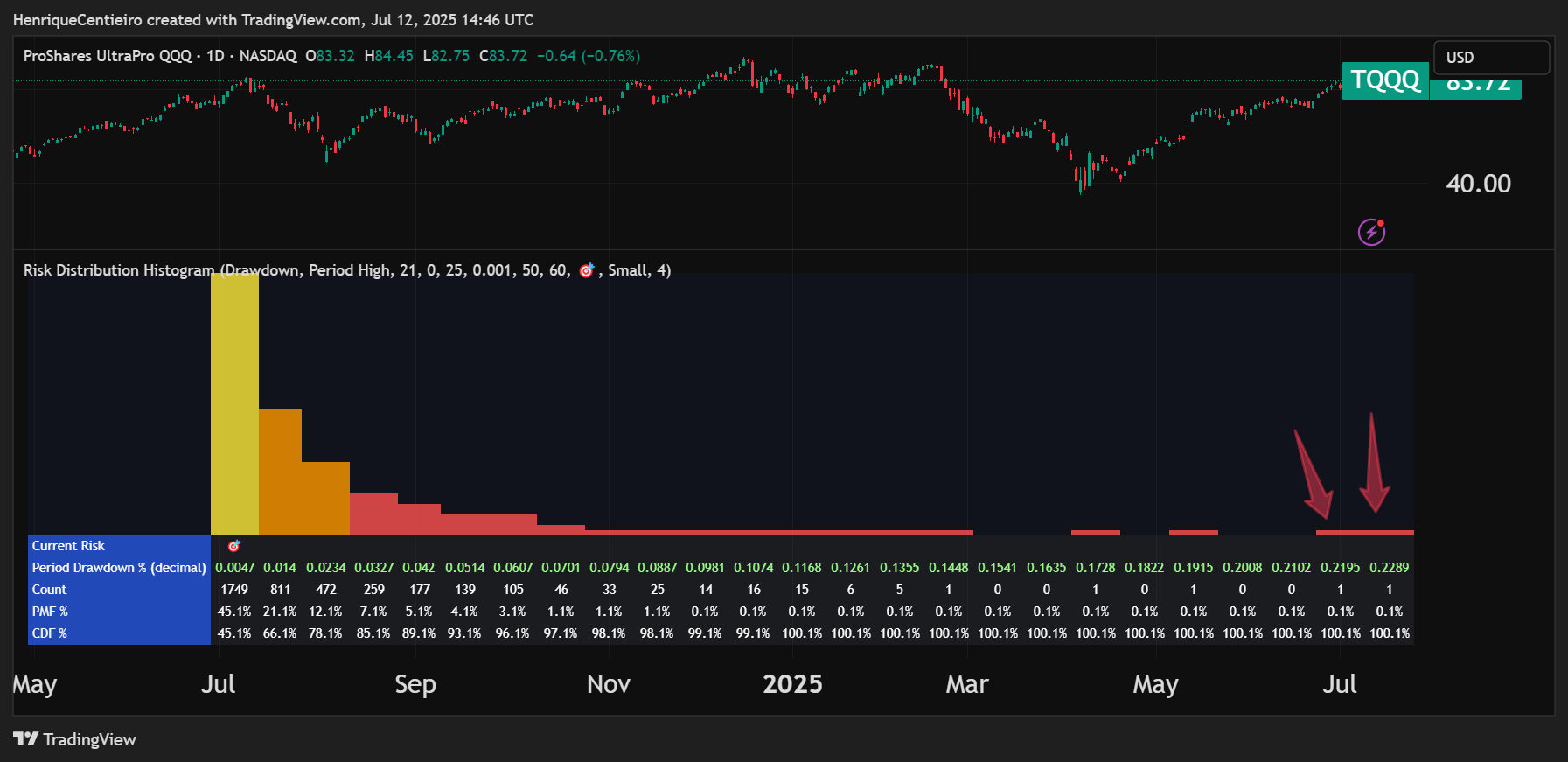The image size is (1568, 762).
Task: Click the purple lightning bolt icon
Action: (x=1371, y=232)
